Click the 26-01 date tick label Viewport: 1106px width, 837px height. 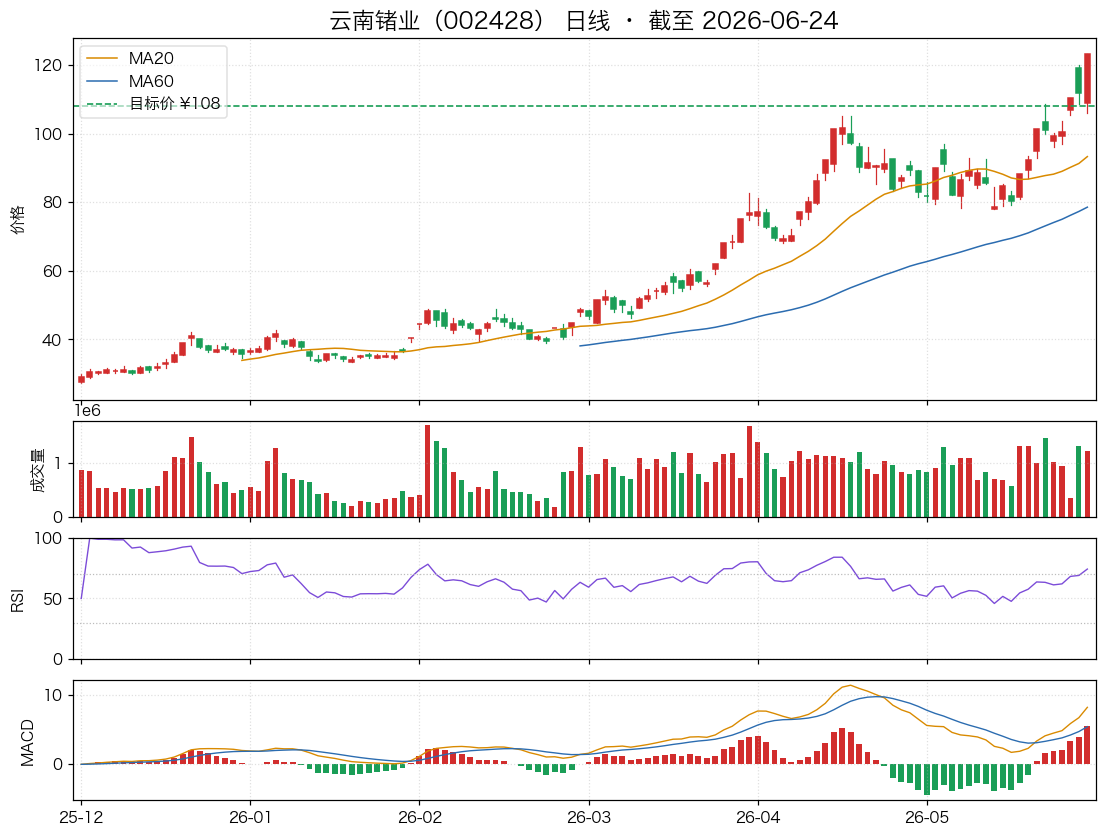[x=250, y=817]
